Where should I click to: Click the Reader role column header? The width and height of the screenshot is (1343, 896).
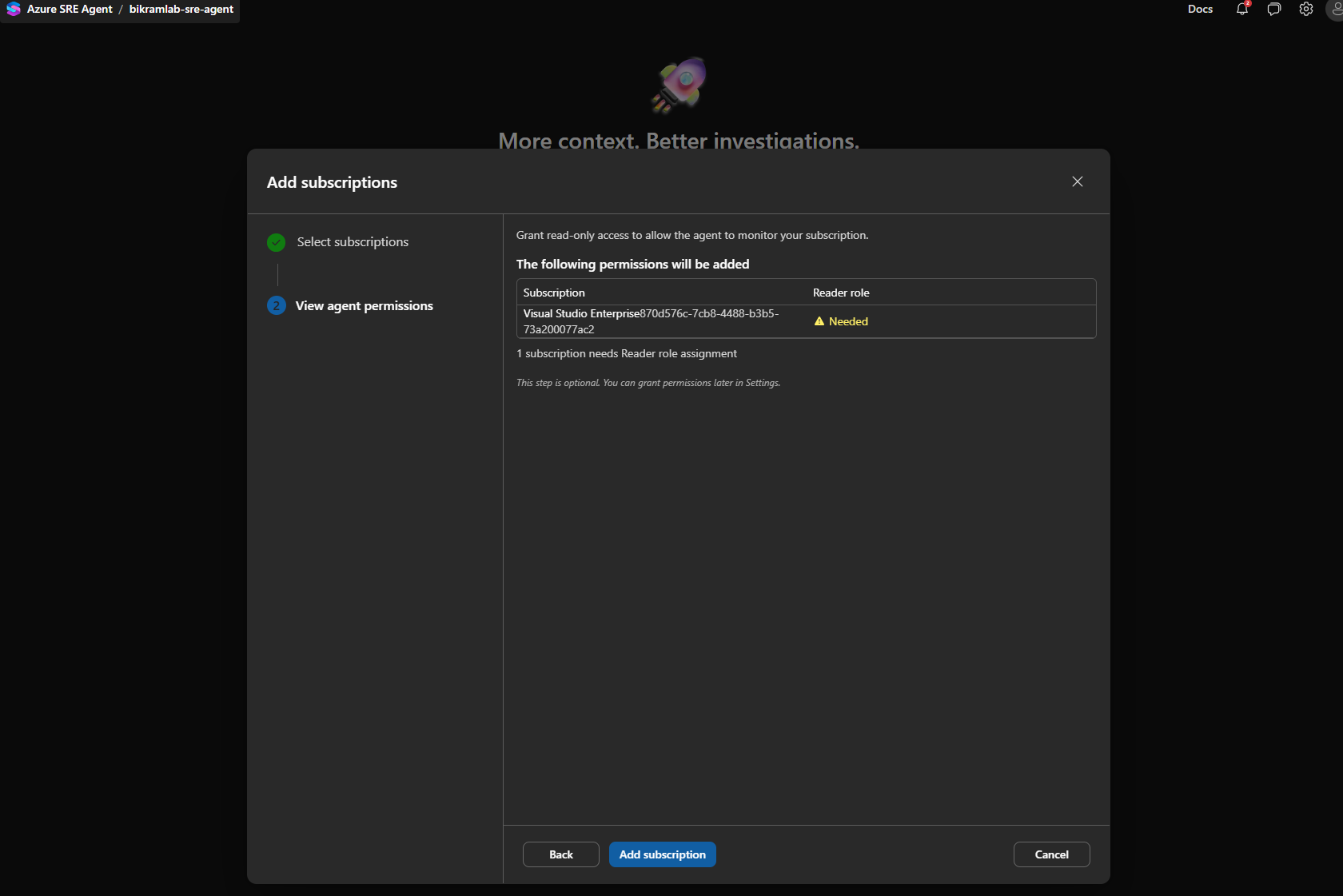click(841, 293)
